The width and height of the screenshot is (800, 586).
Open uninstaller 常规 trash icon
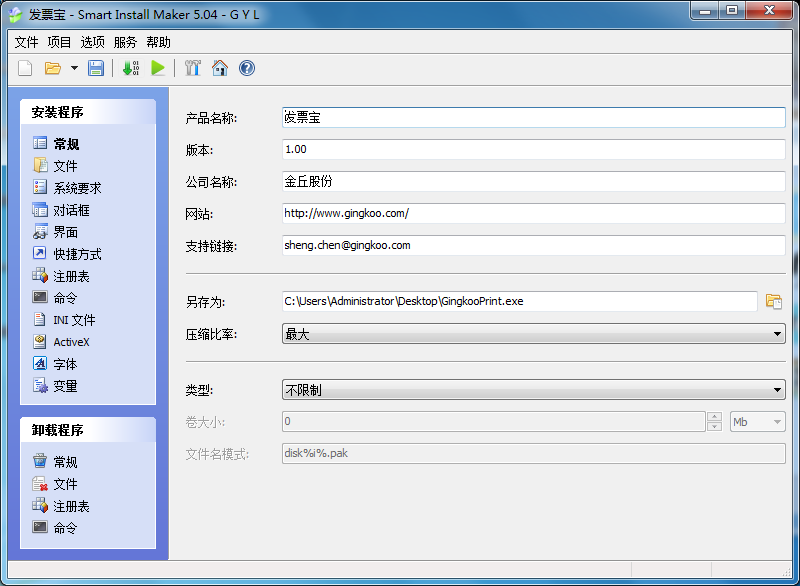pos(40,461)
